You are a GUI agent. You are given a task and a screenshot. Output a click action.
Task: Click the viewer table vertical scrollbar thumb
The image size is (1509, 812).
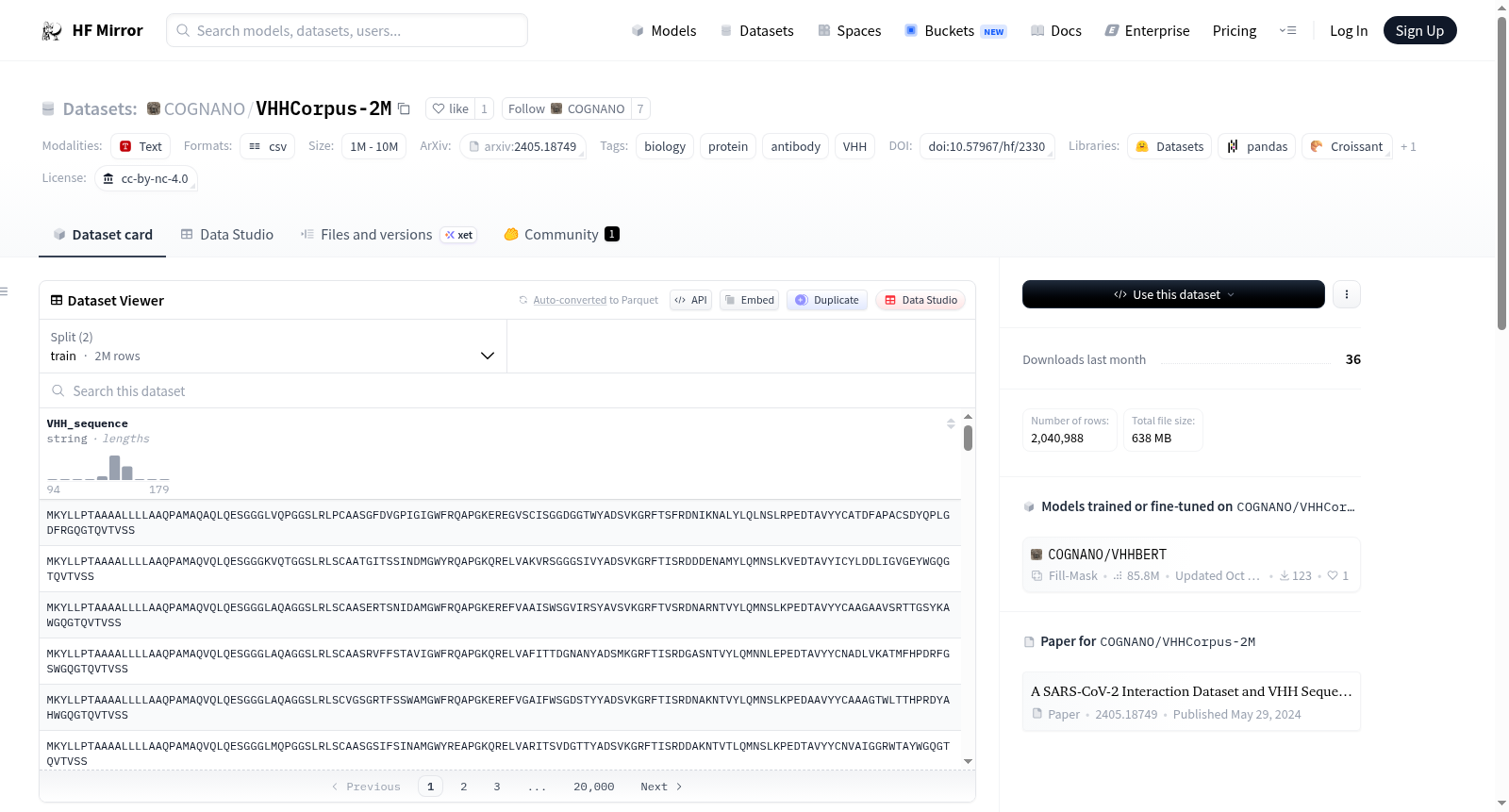point(968,438)
